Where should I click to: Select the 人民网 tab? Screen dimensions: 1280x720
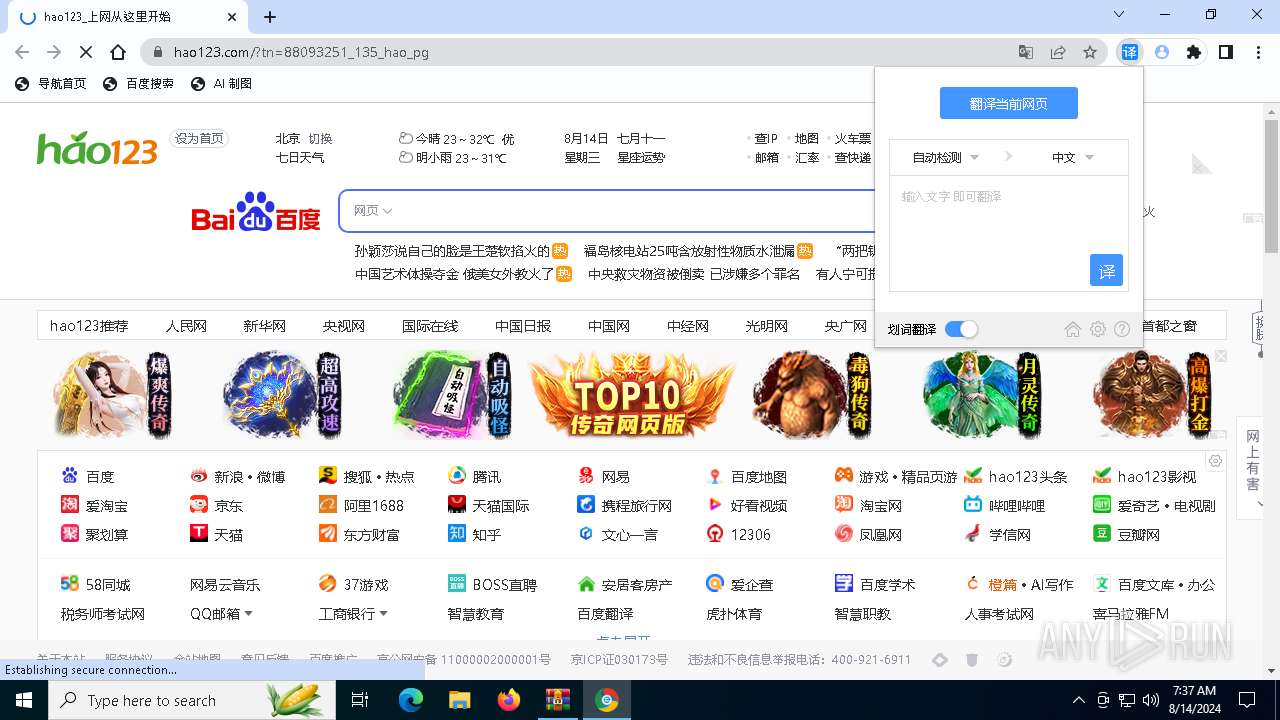(186, 326)
